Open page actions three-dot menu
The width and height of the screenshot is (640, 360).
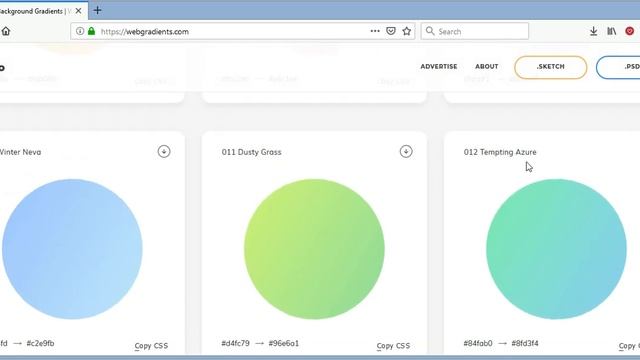(375, 31)
